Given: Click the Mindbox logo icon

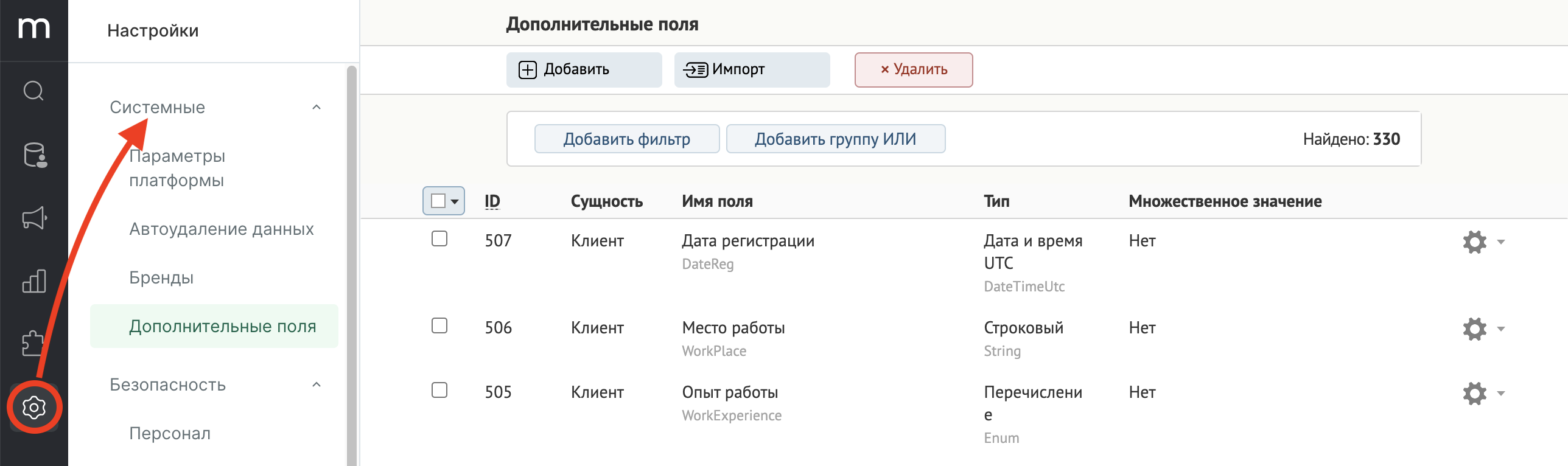Looking at the screenshot, I should coord(33,28).
